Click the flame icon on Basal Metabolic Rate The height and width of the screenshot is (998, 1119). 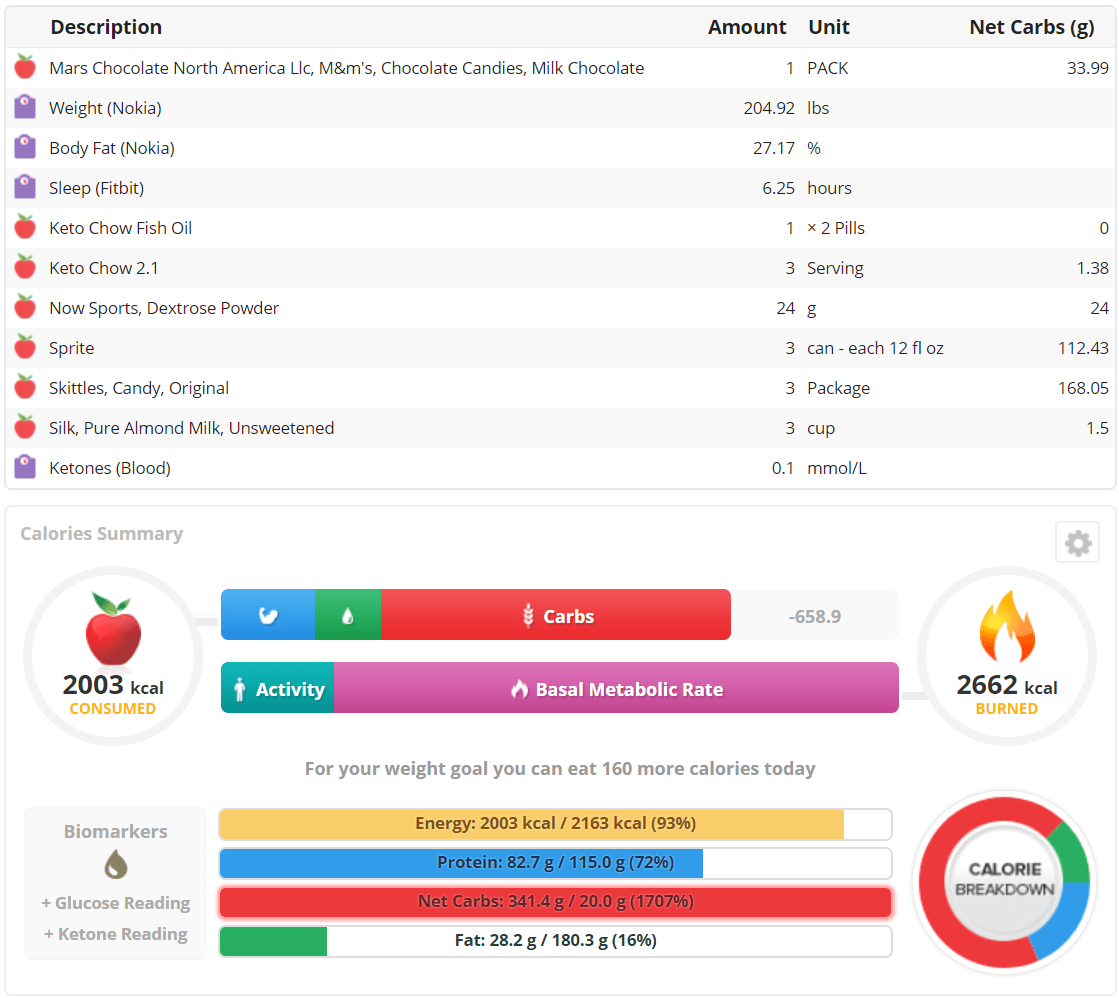tap(520, 688)
